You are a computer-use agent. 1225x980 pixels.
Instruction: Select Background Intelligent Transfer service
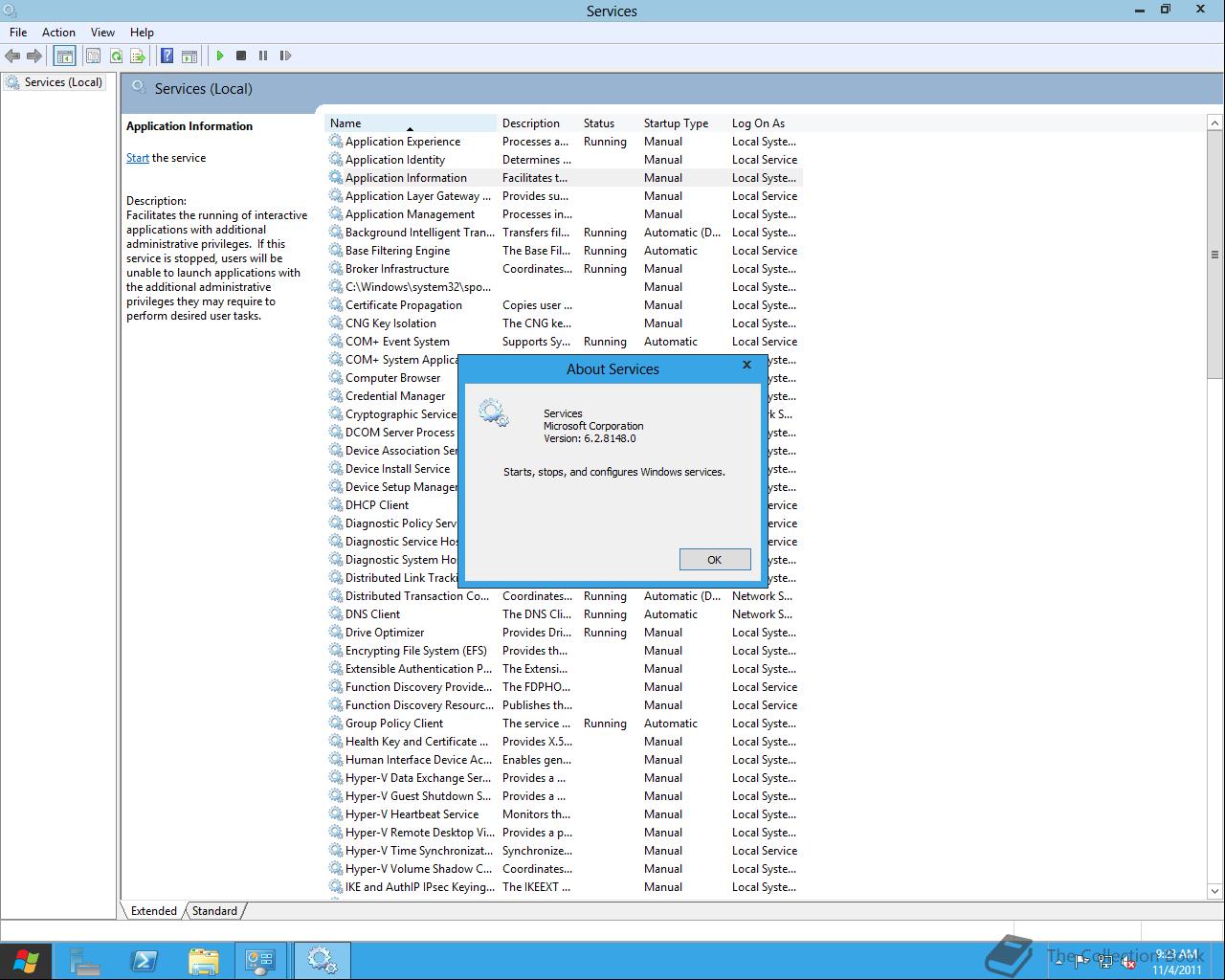[x=565, y=233]
